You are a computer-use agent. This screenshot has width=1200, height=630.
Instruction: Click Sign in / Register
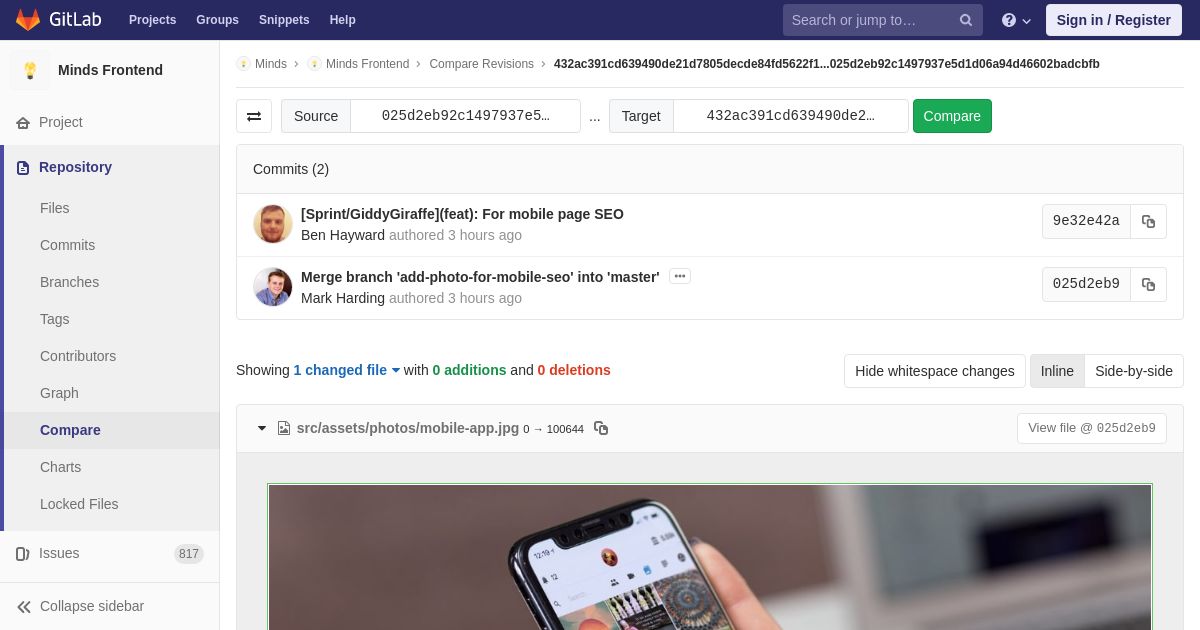1113,20
